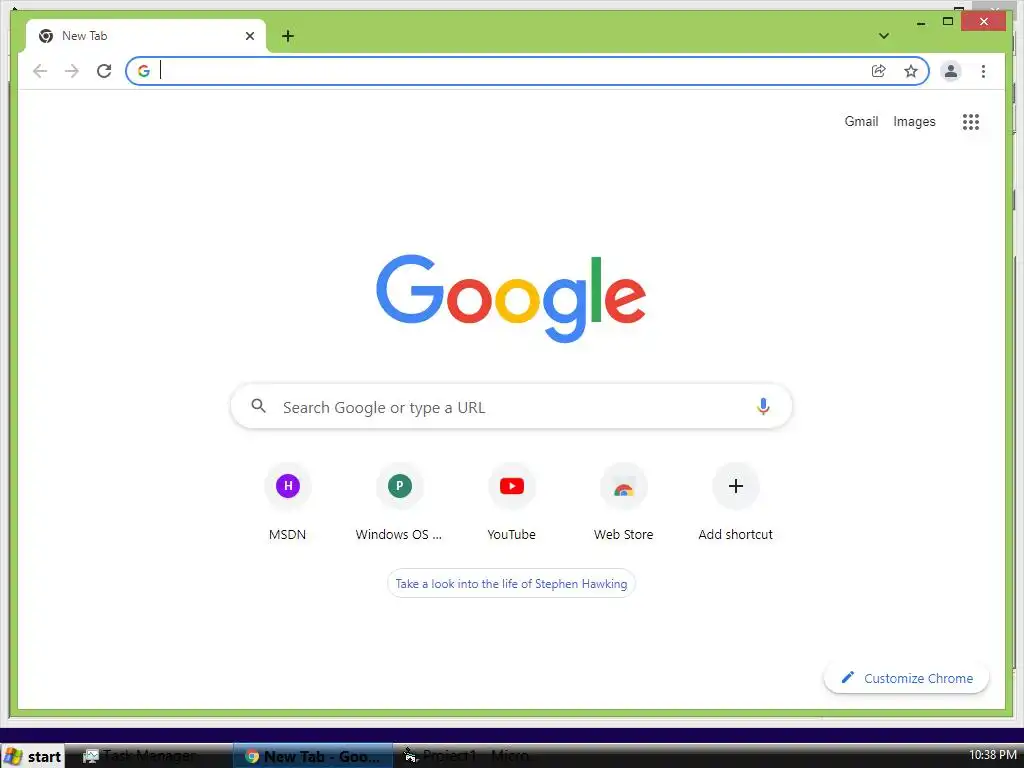Open the YouTube shortcut

(x=511, y=503)
